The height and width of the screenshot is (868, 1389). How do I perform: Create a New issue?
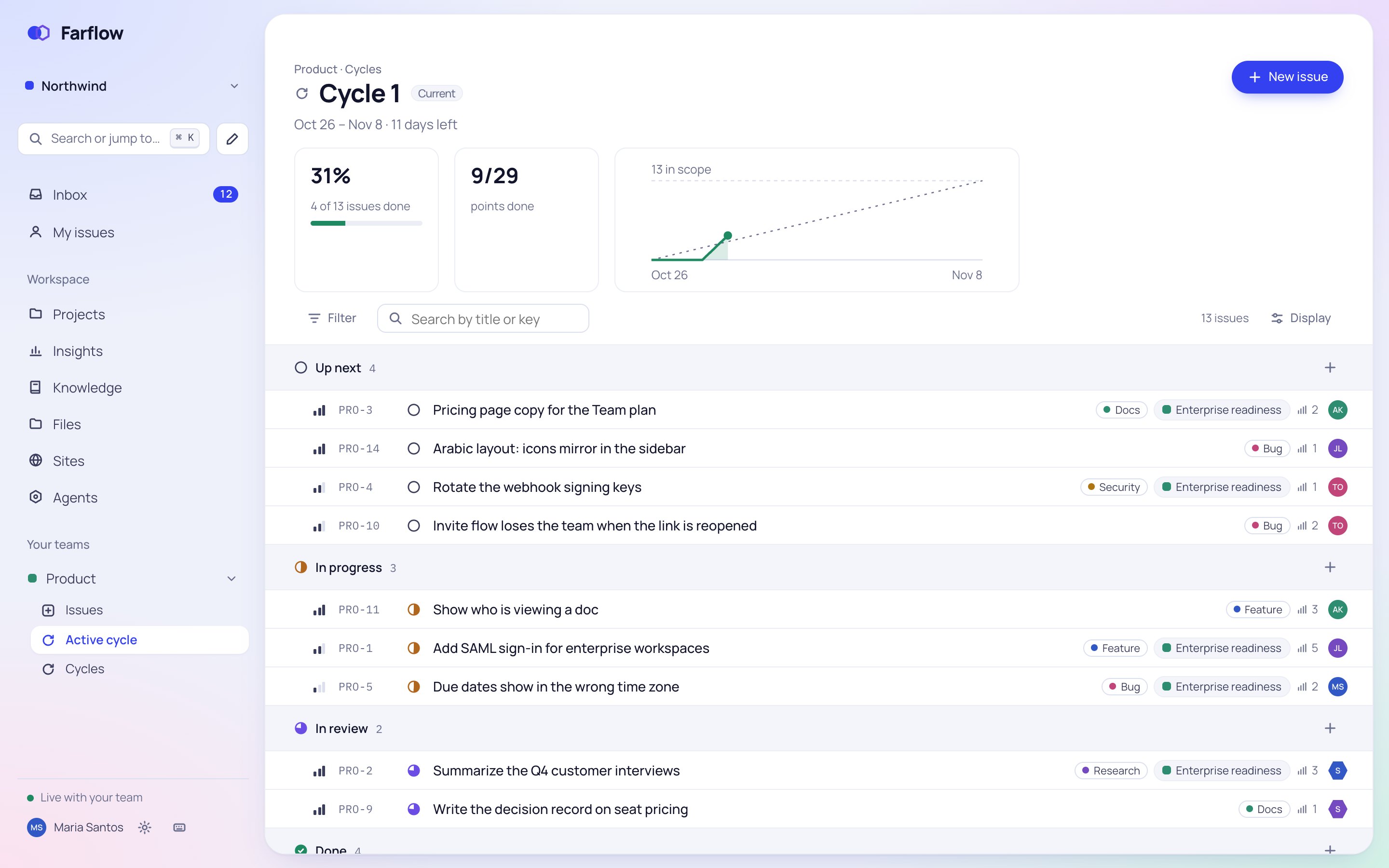coord(1287,77)
